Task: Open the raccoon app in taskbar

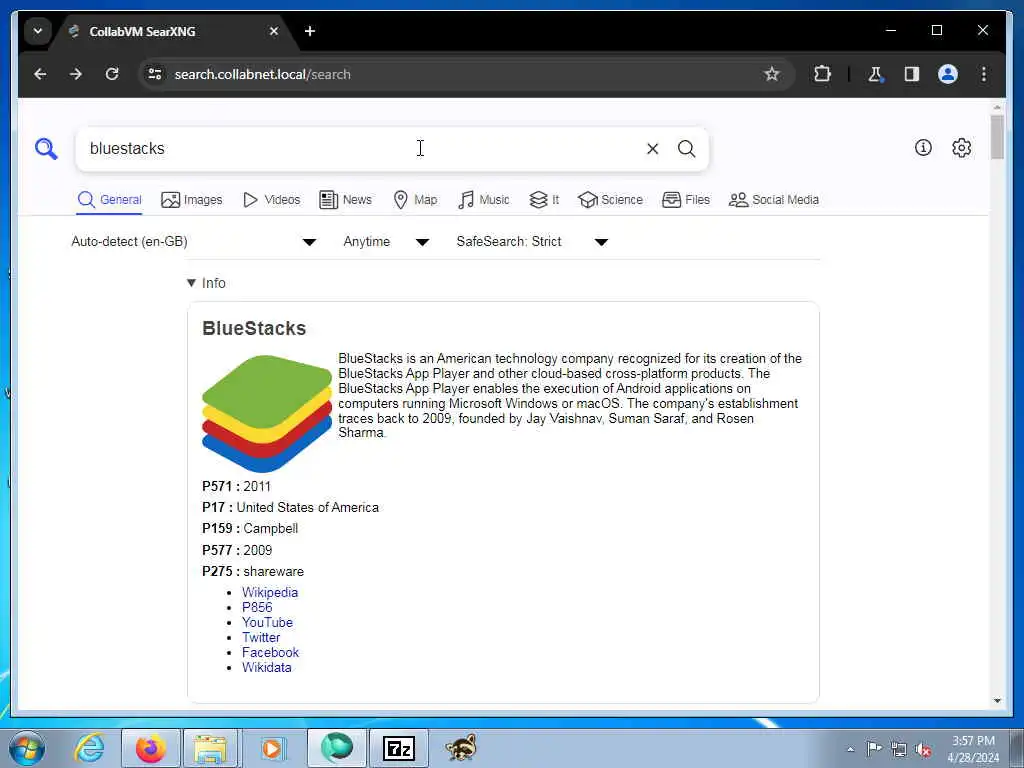Action: pos(461,748)
